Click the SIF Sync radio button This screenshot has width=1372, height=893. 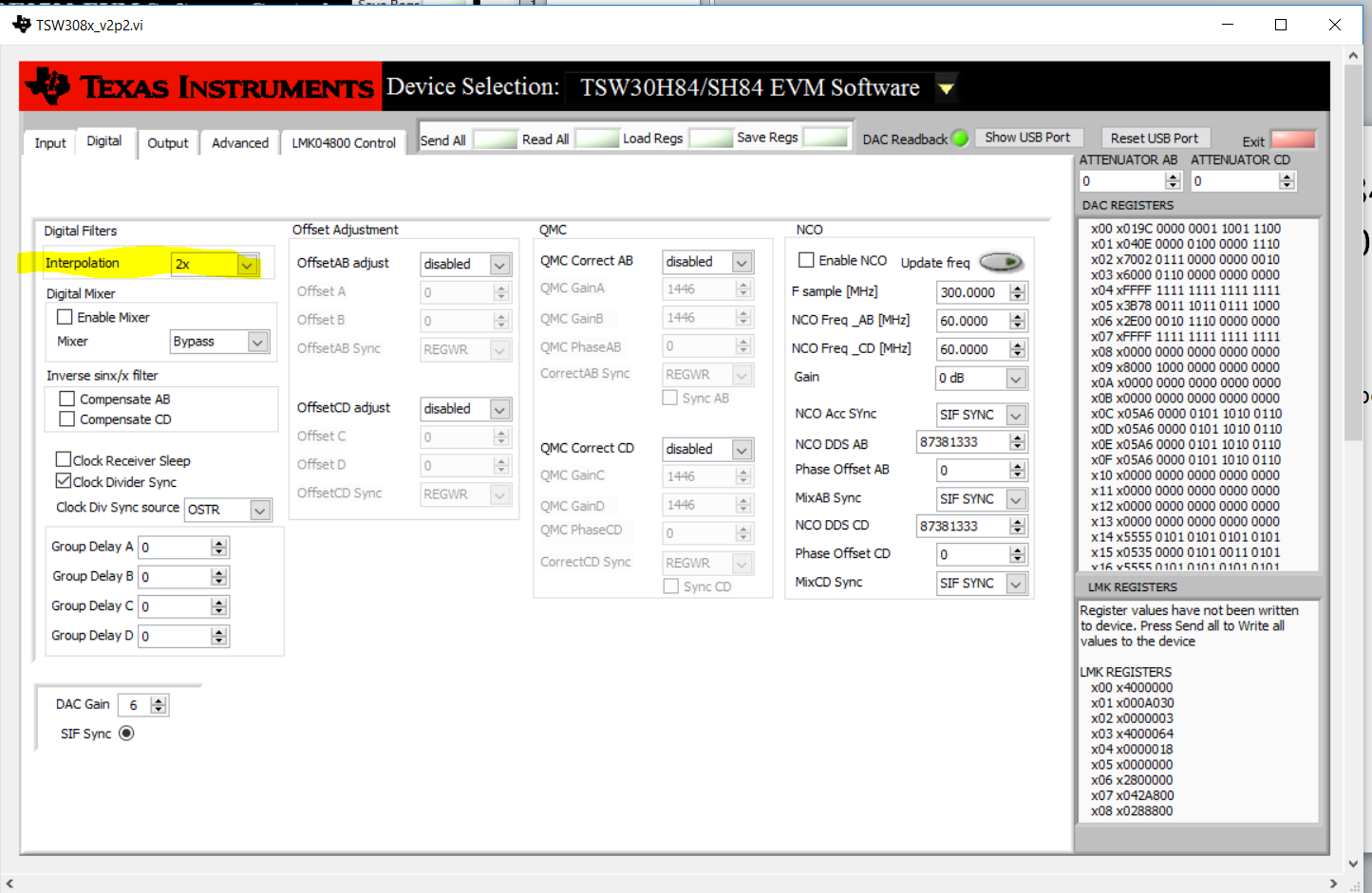[126, 734]
